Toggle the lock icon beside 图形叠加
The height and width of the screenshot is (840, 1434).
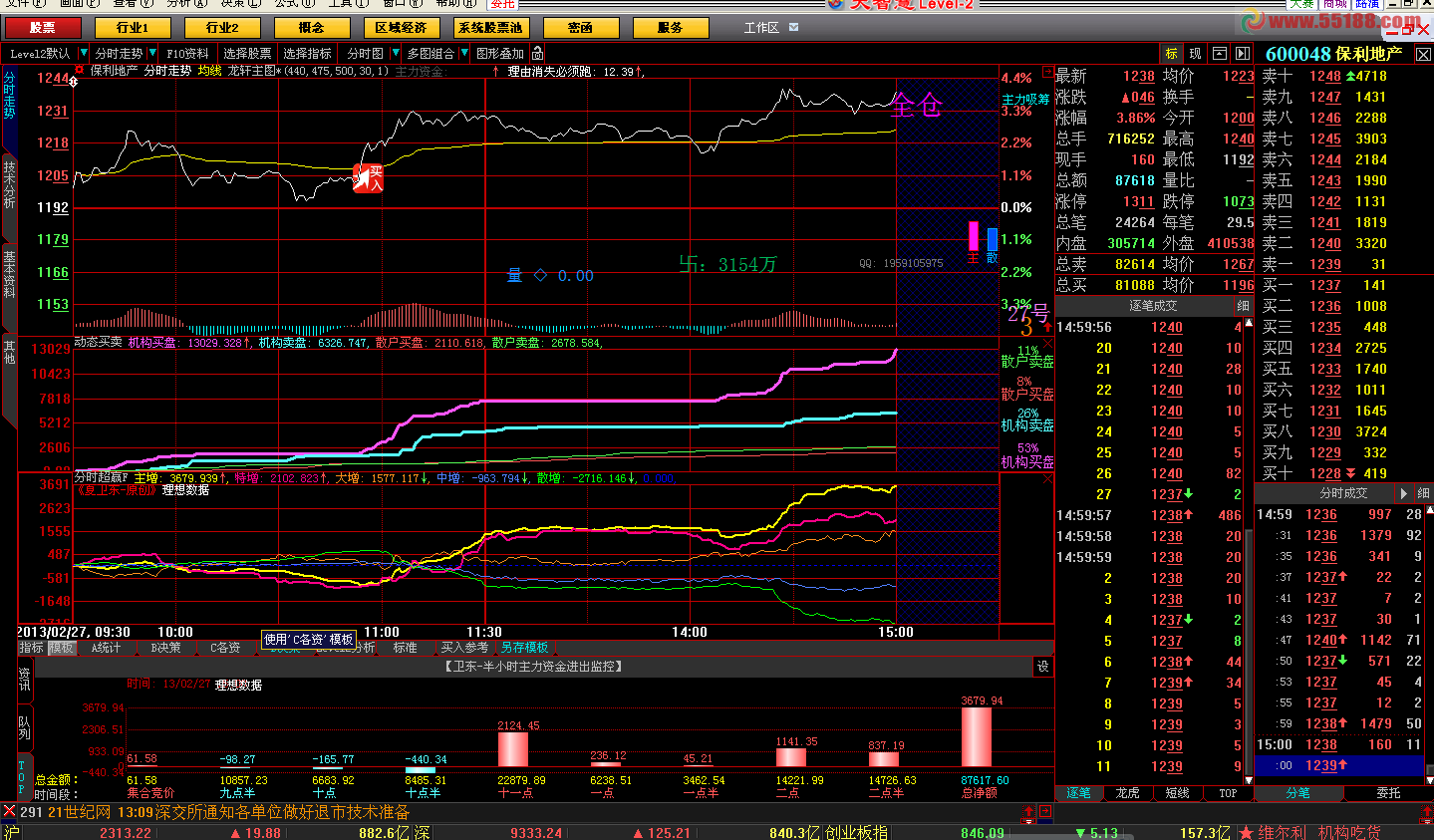click(538, 53)
